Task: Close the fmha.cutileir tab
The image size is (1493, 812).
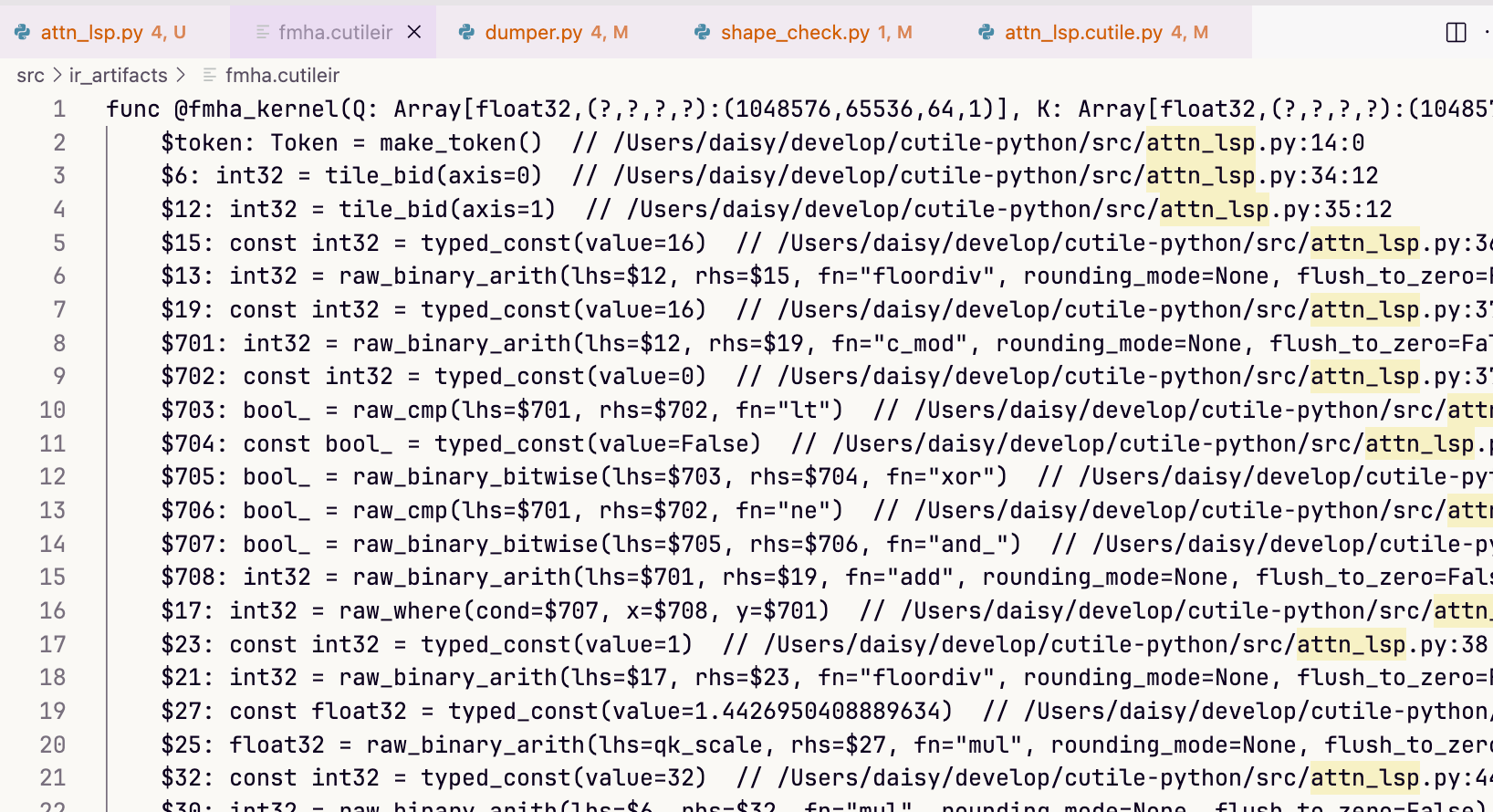Action: point(414,32)
